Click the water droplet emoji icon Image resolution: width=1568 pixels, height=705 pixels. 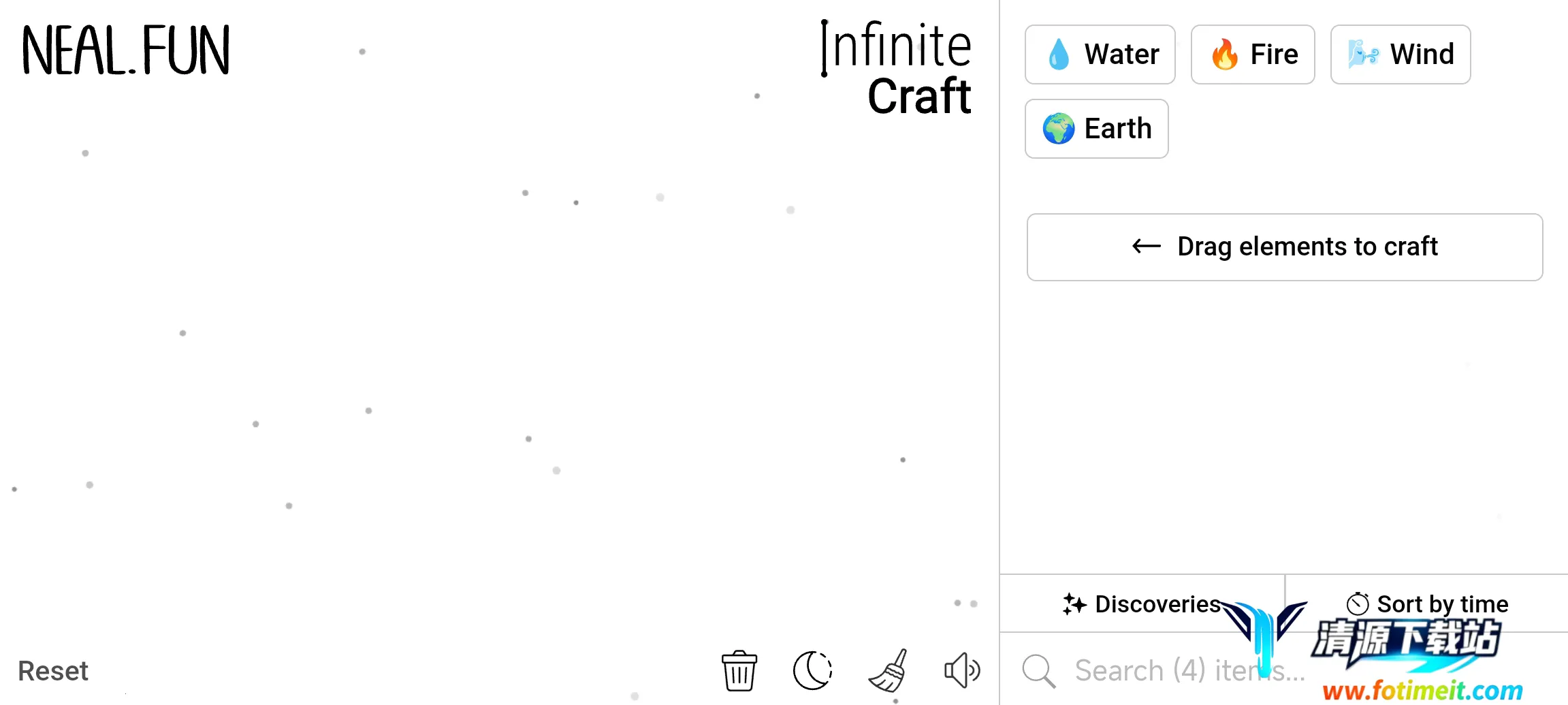pos(1059,54)
